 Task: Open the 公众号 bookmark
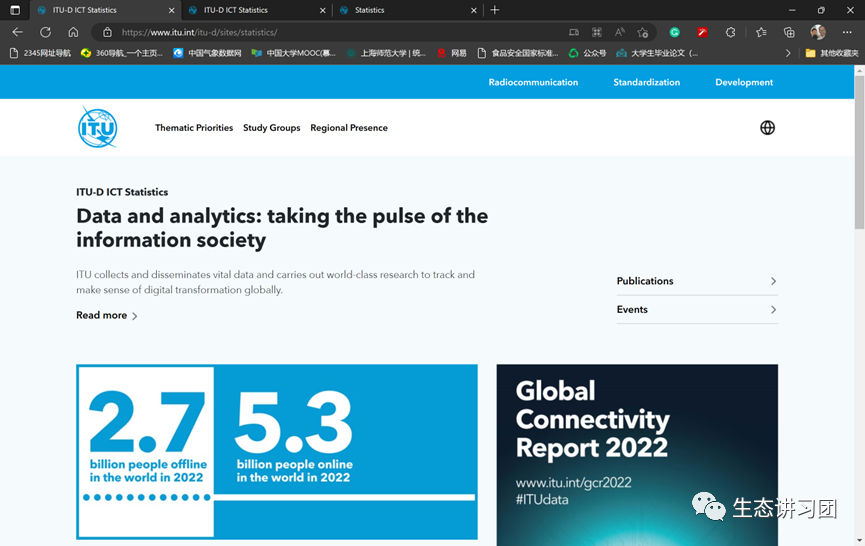[x=588, y=53]
